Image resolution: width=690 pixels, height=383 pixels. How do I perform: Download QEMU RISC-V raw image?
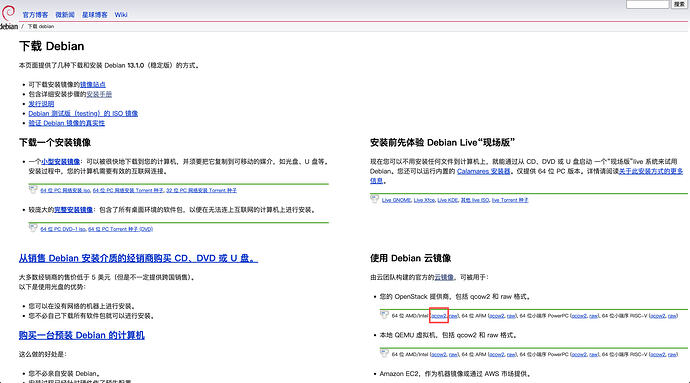coord(672,354)
